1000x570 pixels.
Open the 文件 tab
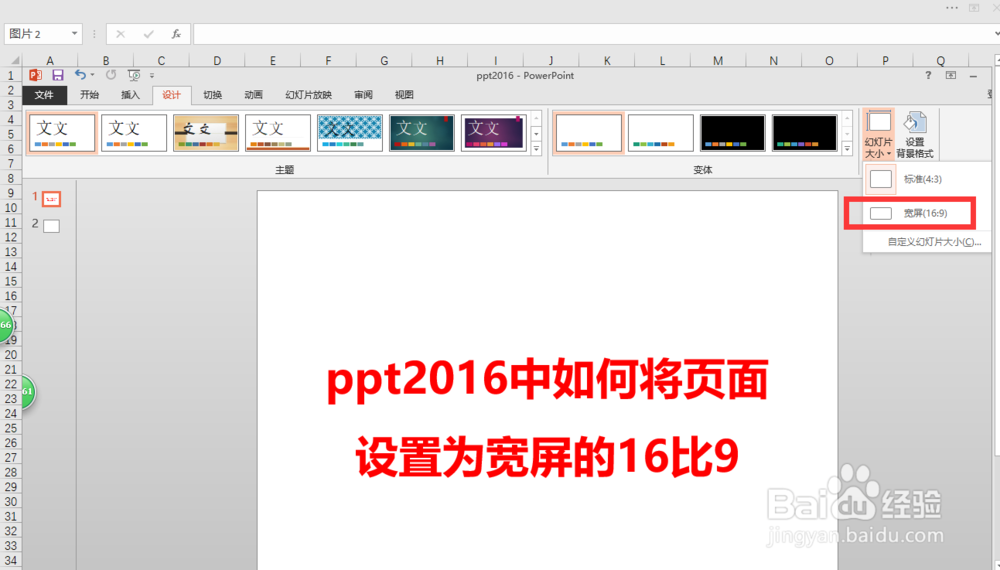tap(44, 95)
